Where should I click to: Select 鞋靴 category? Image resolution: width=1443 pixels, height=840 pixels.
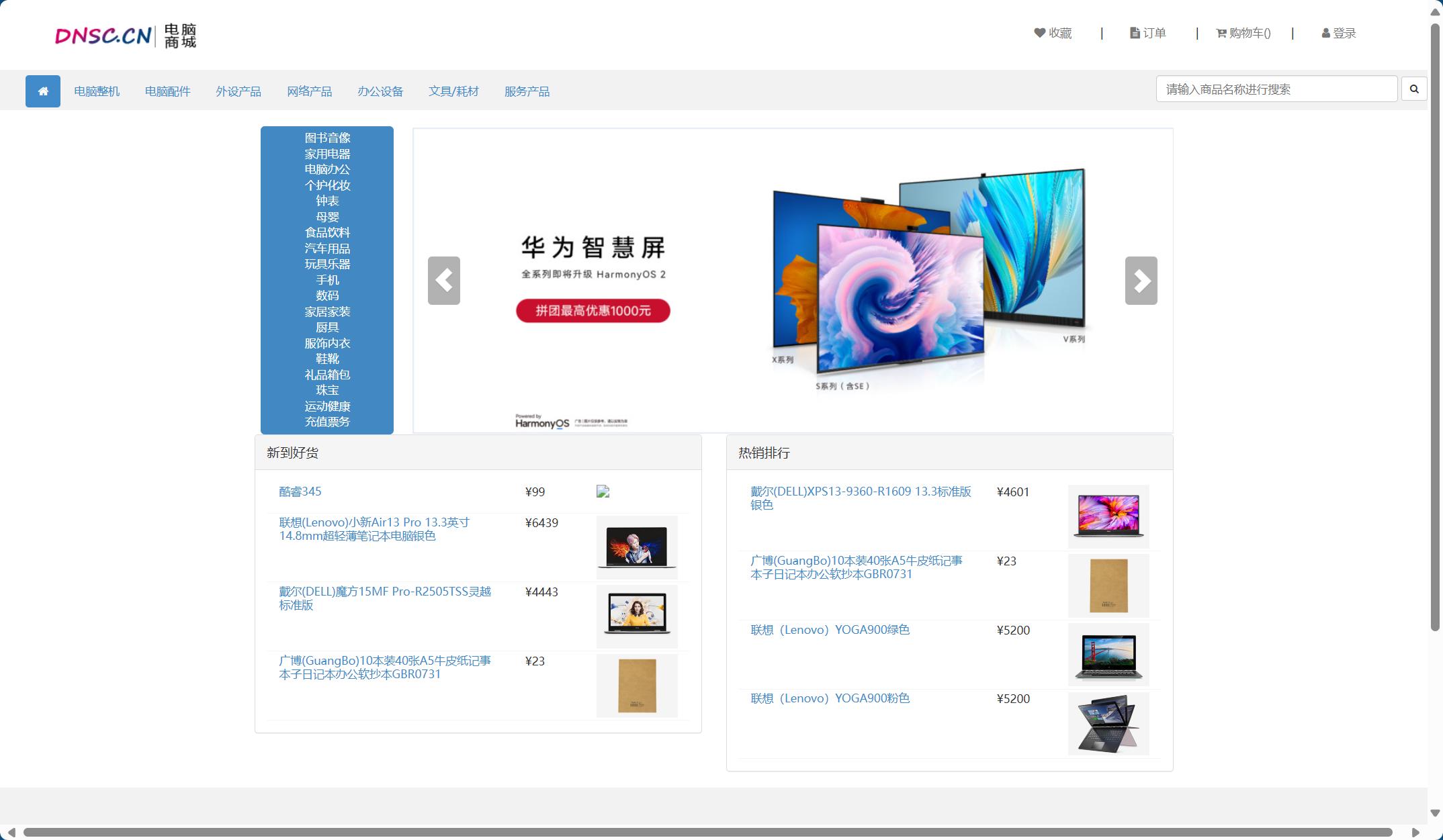click(x=327, y=359)
